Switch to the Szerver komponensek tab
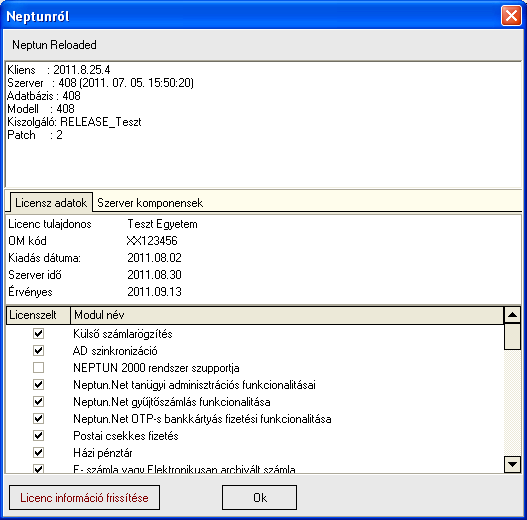This screenshot has height=520, width=527. click(x=150, y=203)
